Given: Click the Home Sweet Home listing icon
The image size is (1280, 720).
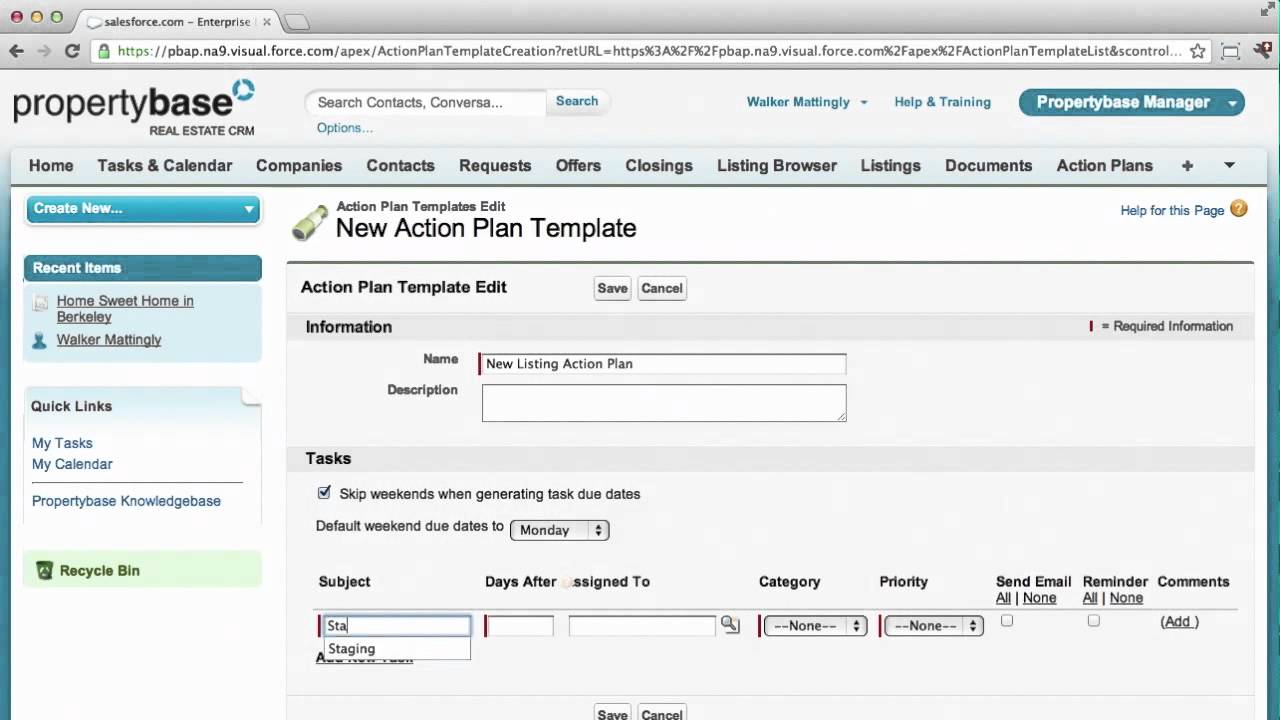Looking at the screenshot, I should tap(40, 302).
